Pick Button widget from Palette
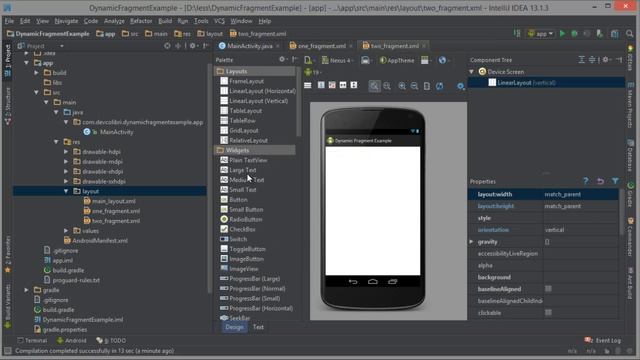The image size is (640, 360). [238, 200]
